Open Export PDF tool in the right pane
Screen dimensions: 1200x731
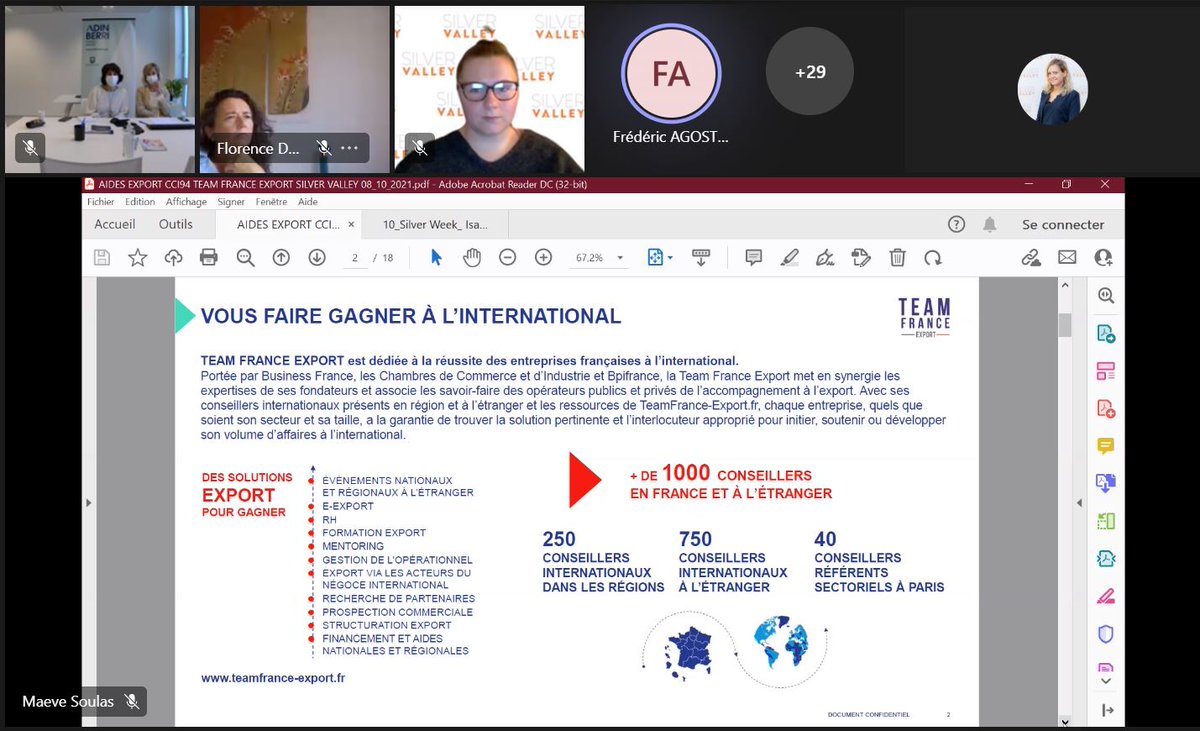click(x=1105, y=334)
